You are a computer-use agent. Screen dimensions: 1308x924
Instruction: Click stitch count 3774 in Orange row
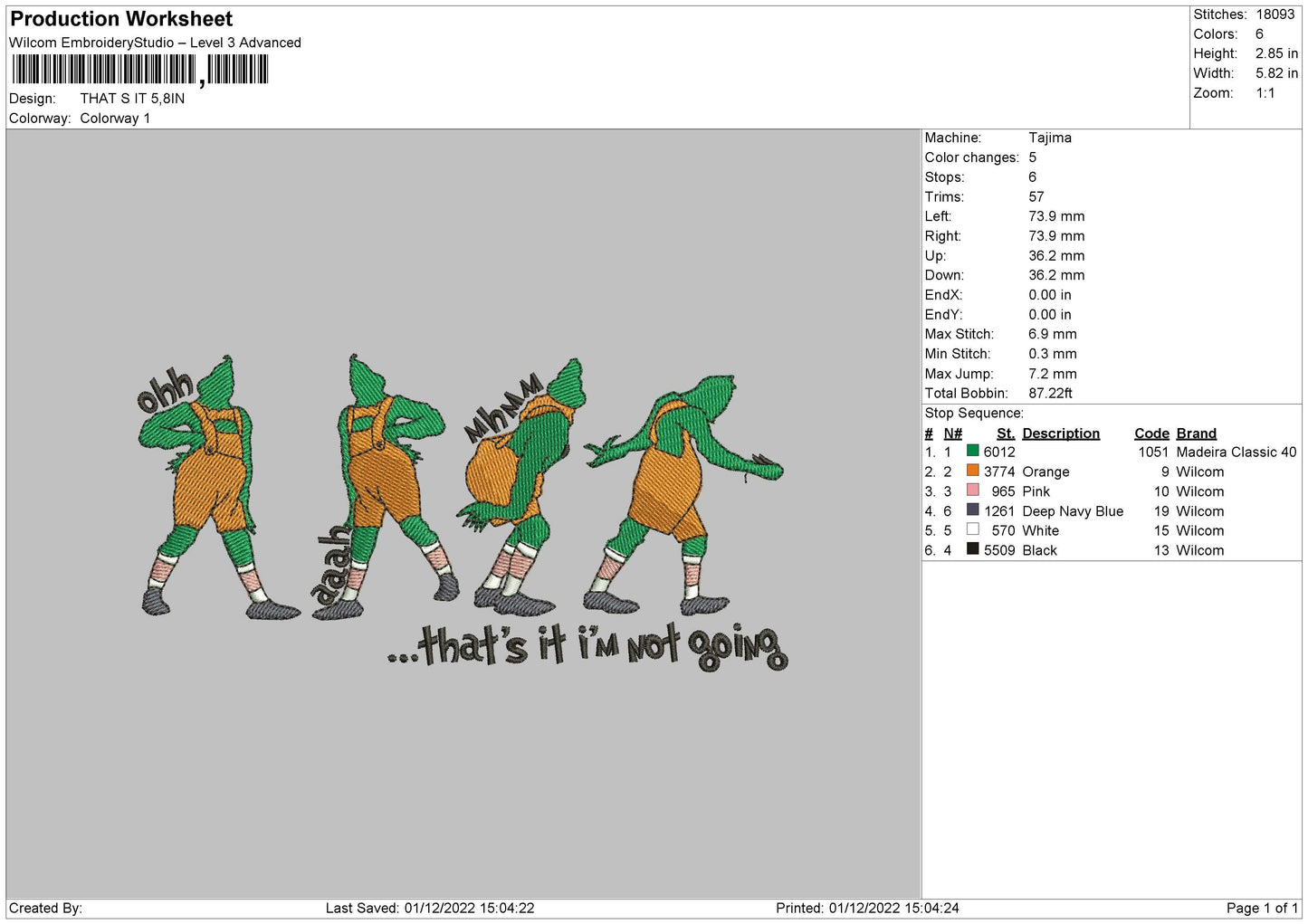[x=999, y=472]
